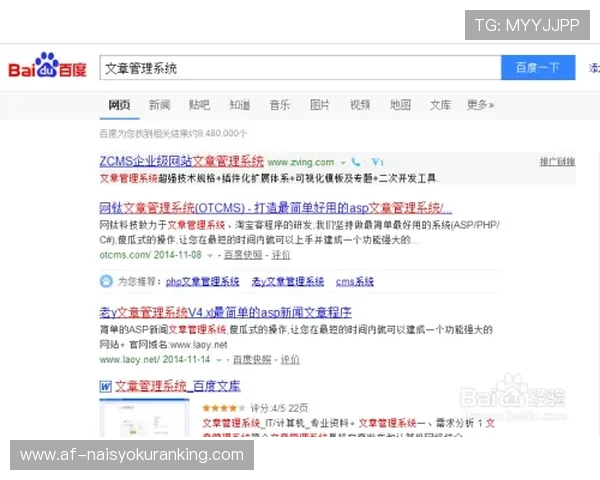Switch to the 贴吧 tab
The width and height of the screenshot is (600, 480).
(199, 104)
